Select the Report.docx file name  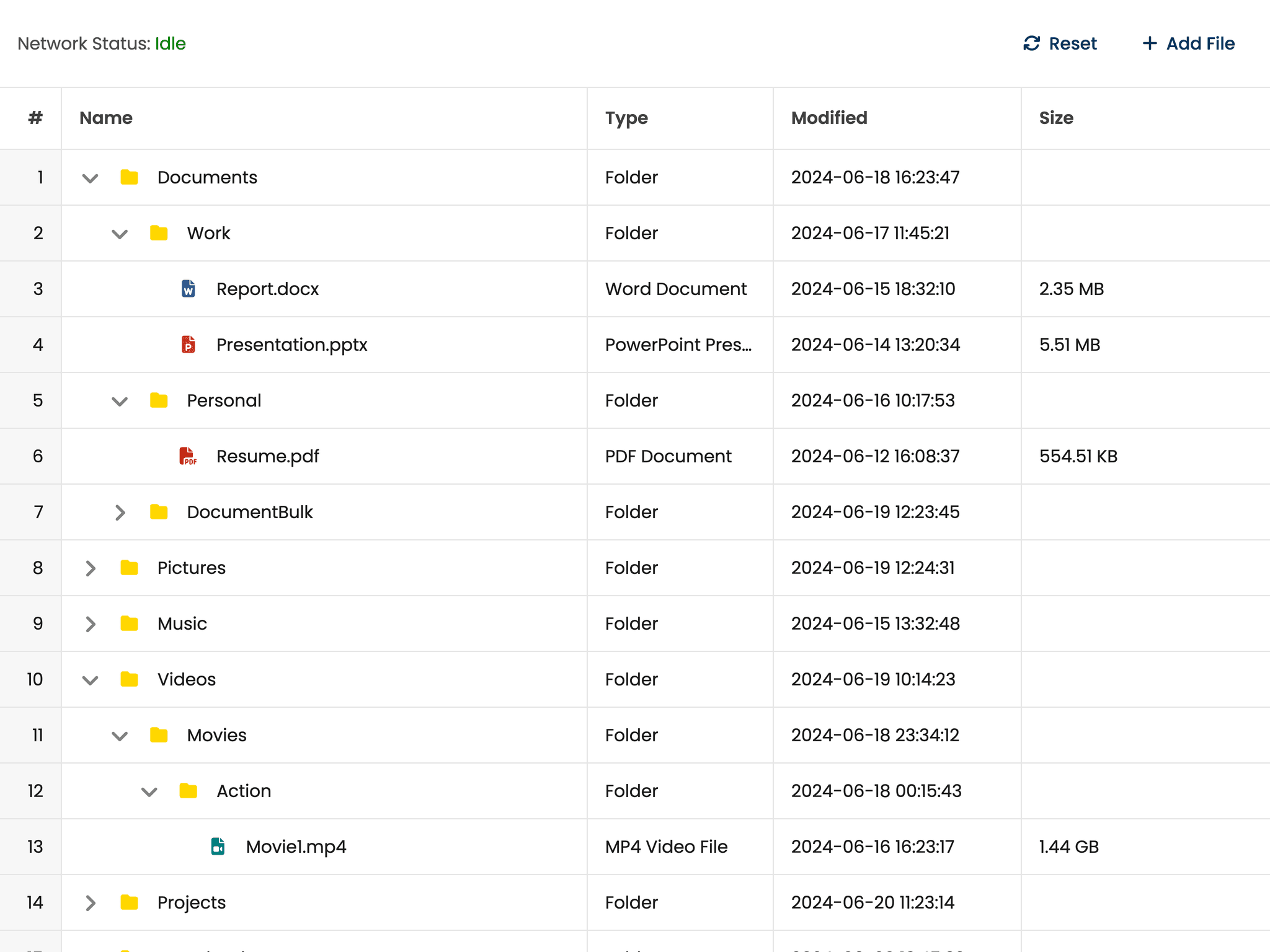click(x=267, y=289)
